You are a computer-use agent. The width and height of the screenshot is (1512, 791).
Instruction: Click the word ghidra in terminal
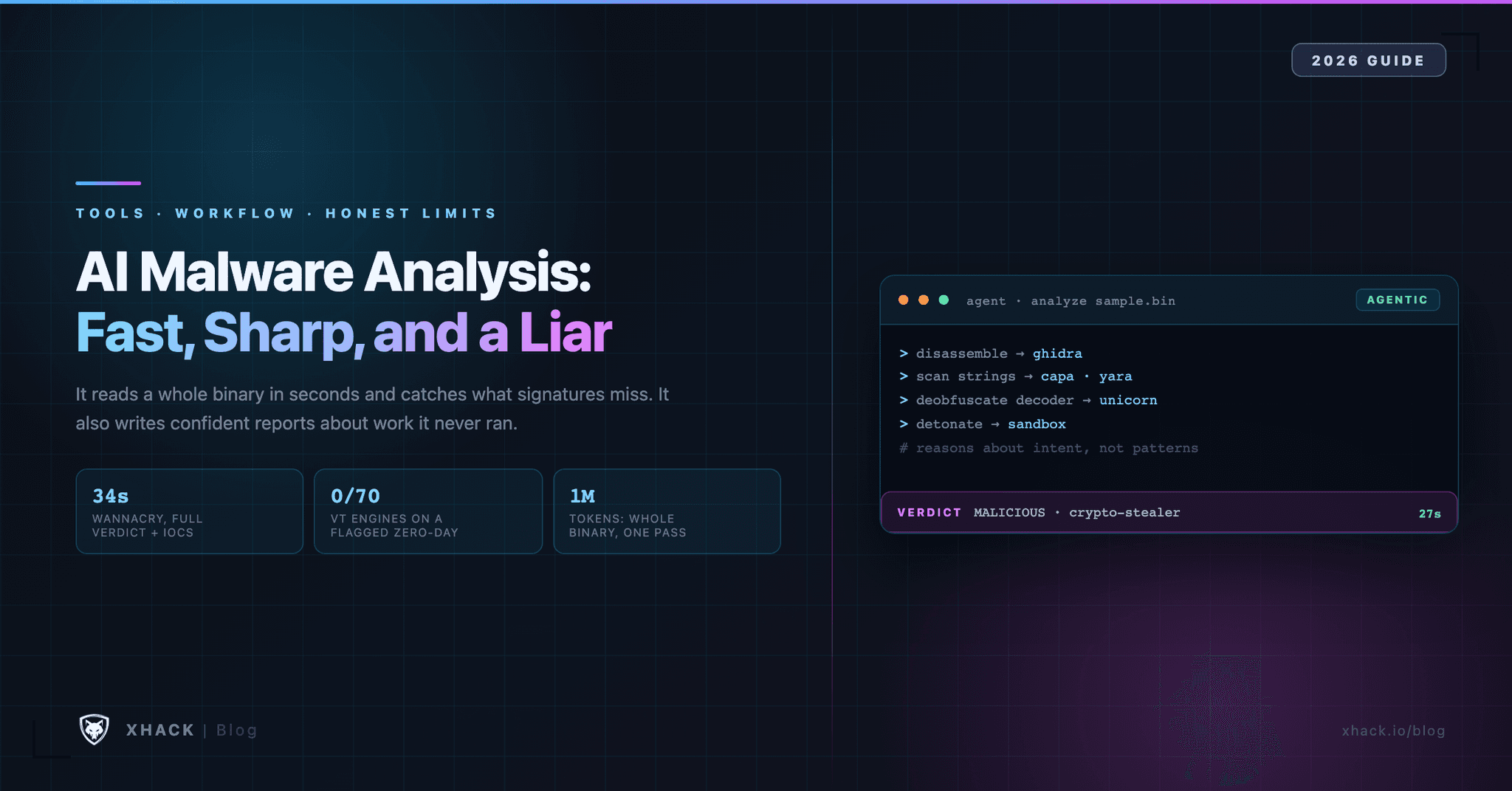pyautogui.click(x=1057, y=353)
